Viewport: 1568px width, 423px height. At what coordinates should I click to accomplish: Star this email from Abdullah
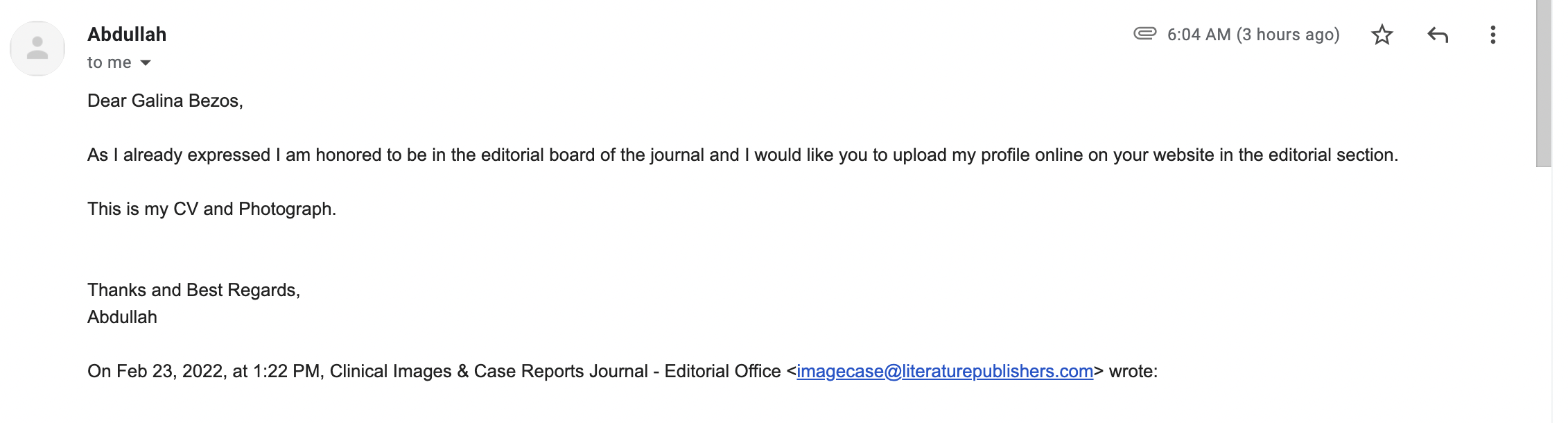[1382, 35]
